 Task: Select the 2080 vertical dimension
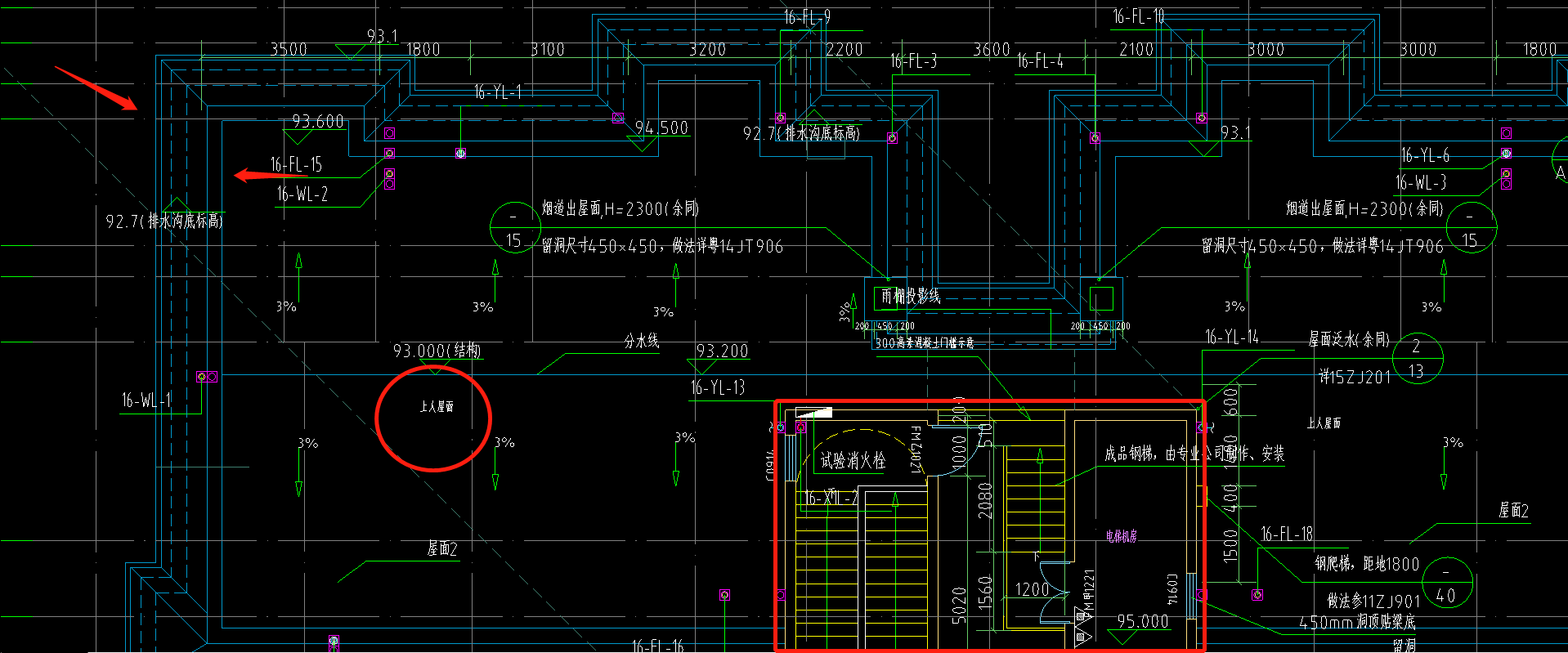[985, 500]
